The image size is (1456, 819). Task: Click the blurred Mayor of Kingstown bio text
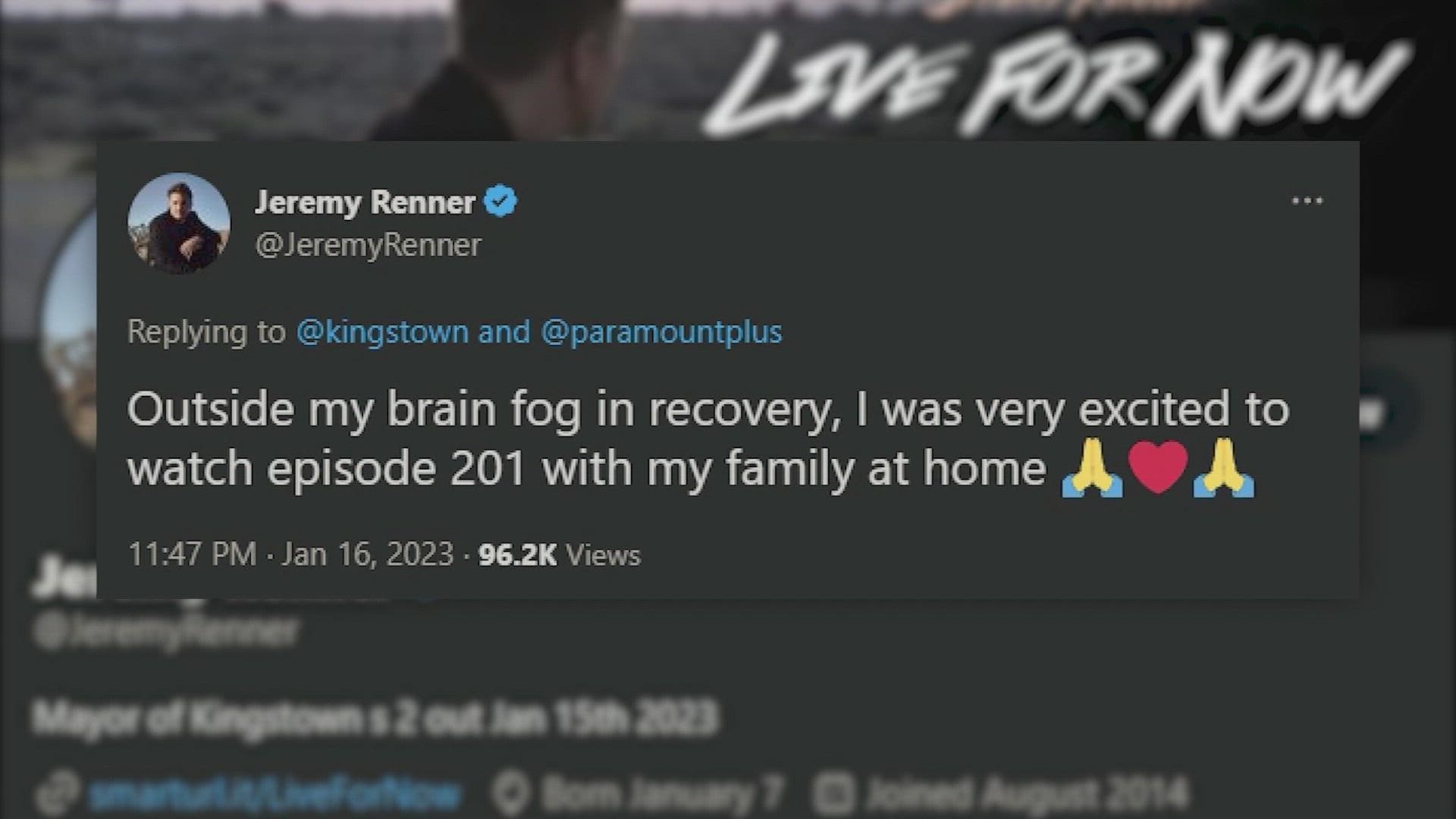pyautogui.click(x=375, y=717)
